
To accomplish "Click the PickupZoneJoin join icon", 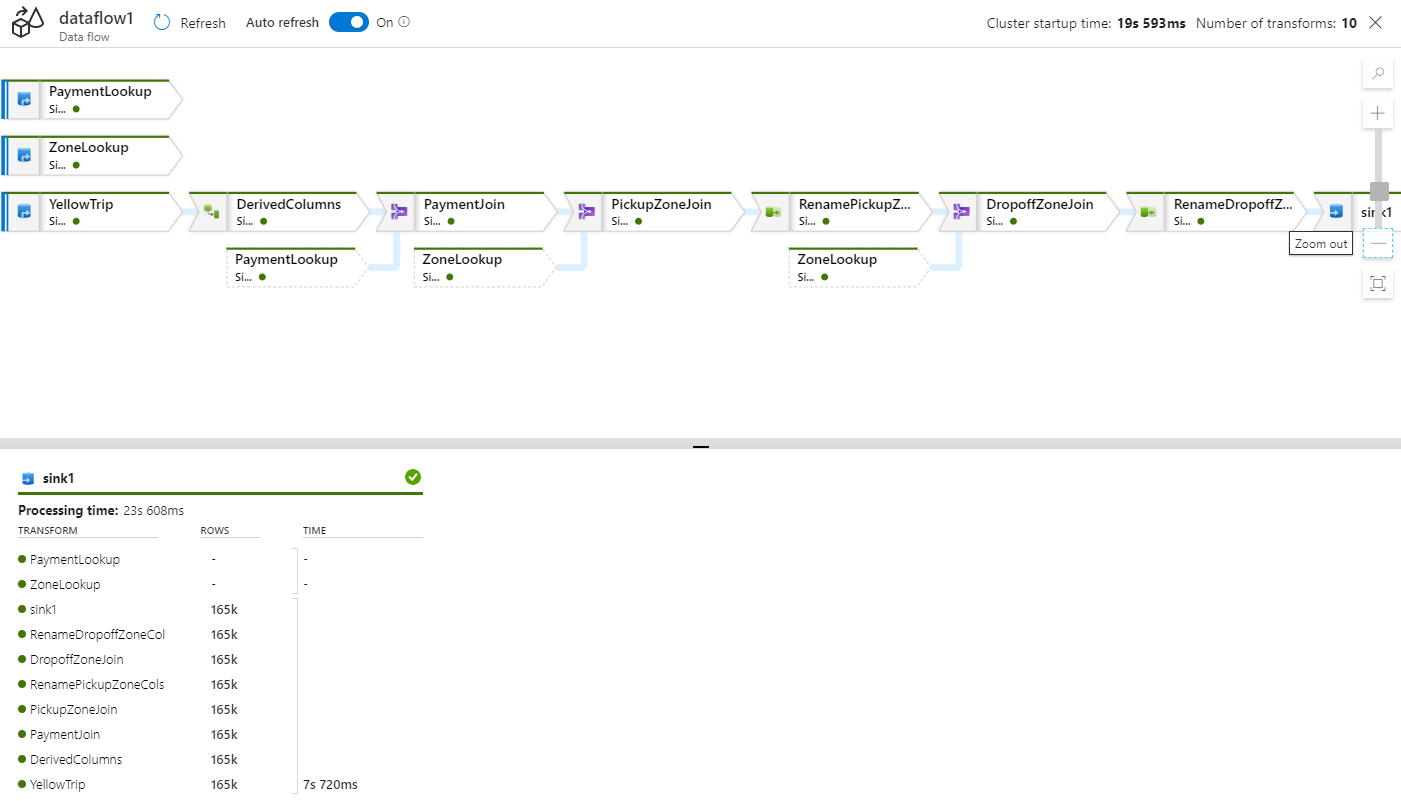I will pos(587,212).
